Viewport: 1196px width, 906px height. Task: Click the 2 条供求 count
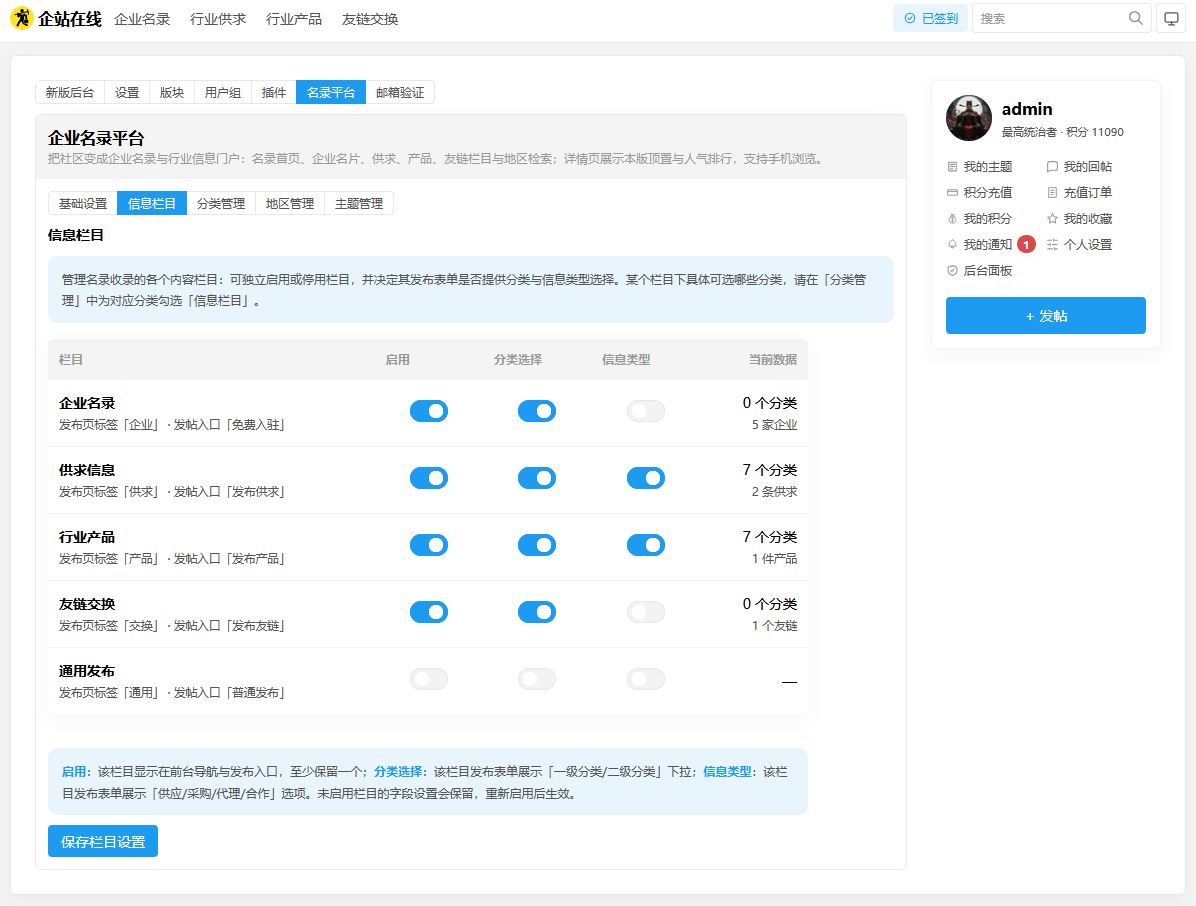coord(774,492)
